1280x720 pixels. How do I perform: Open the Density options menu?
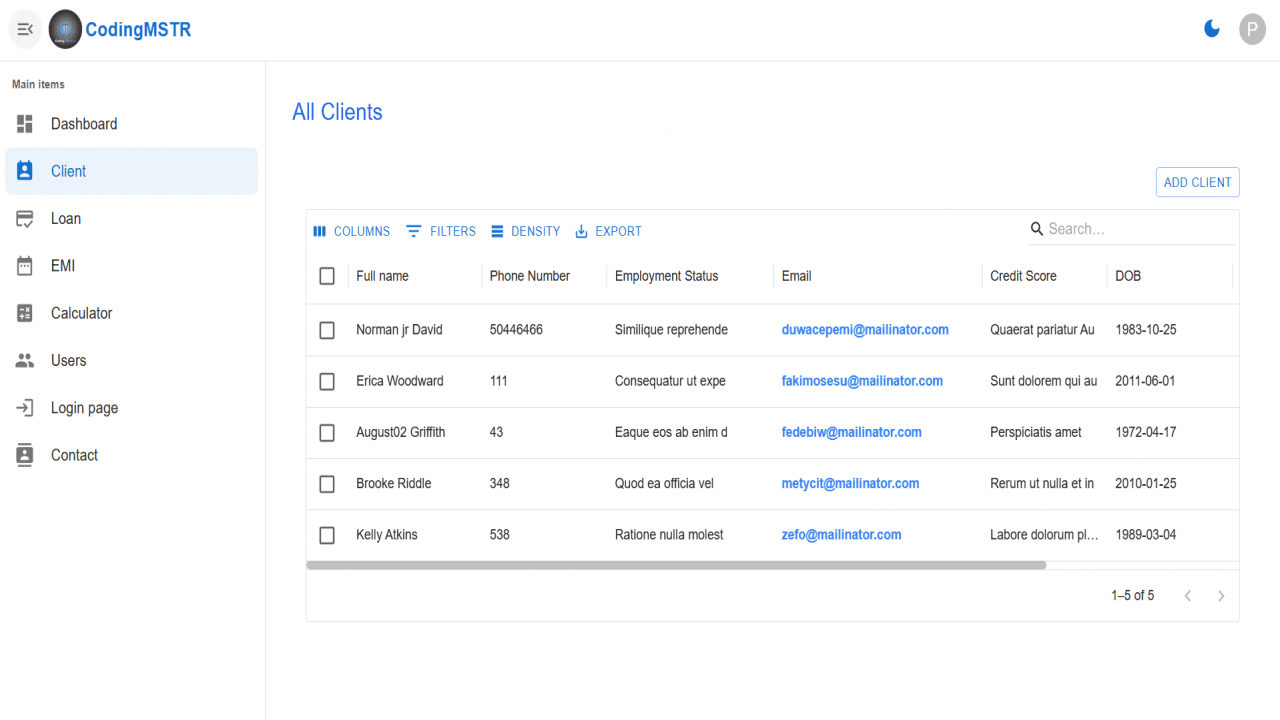click(x=525, y=231)
